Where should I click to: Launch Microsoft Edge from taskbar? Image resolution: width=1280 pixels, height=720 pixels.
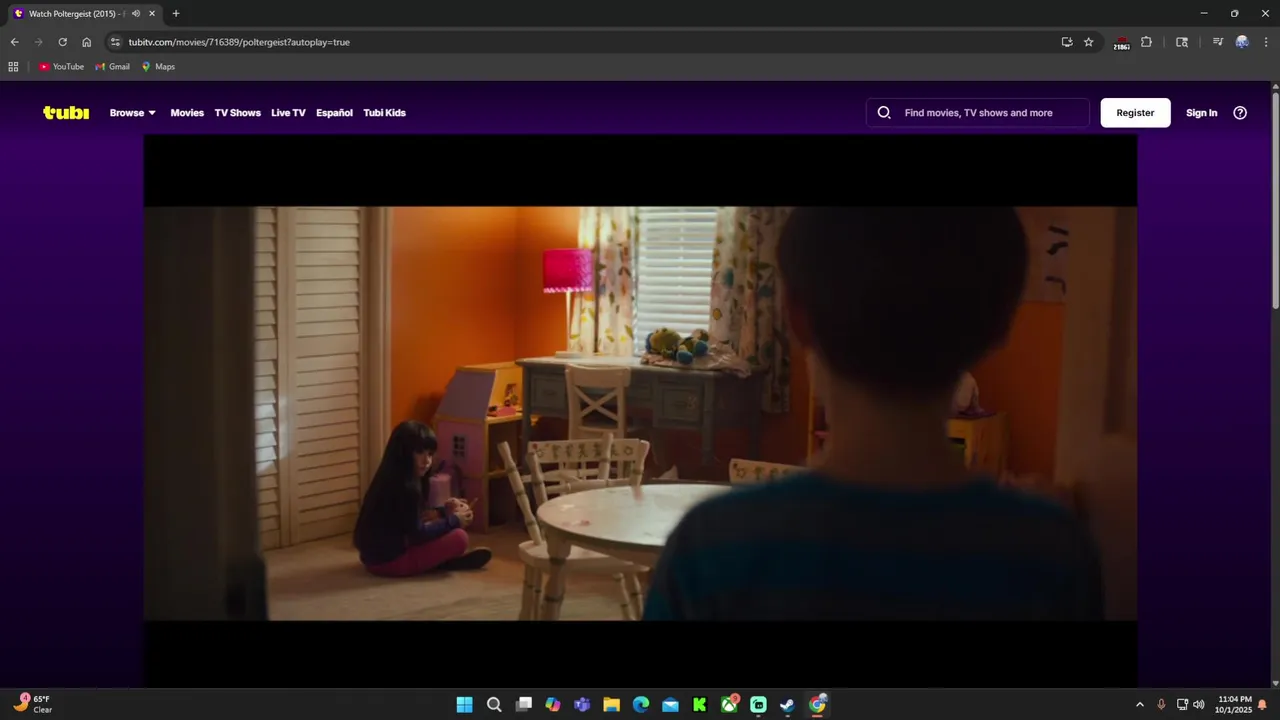[641, 705]
